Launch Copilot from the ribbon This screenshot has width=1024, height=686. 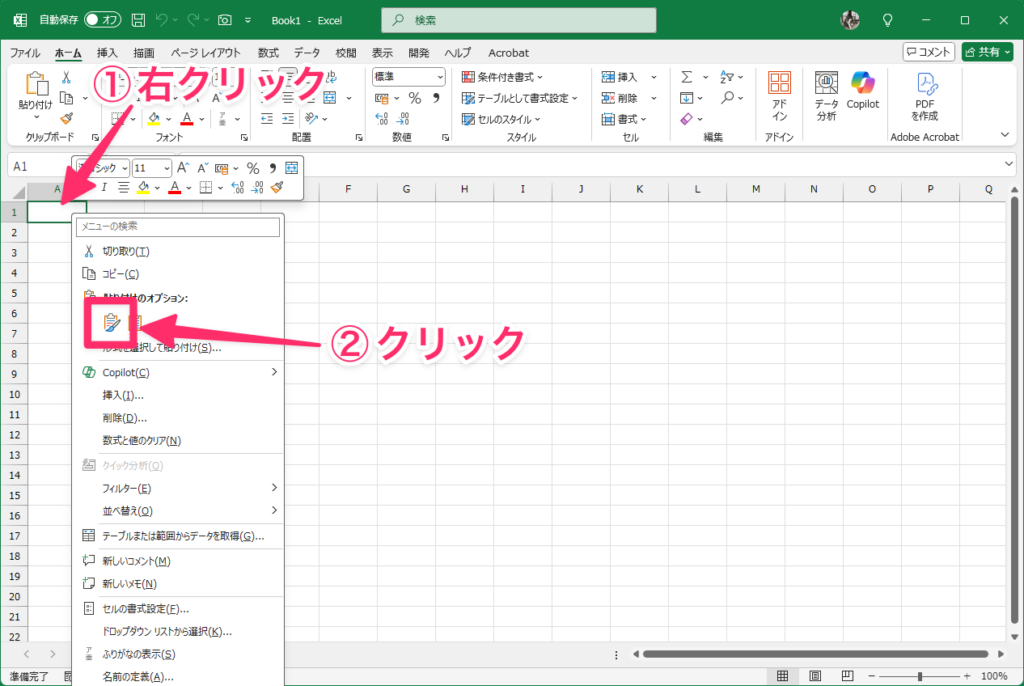(x=863, y=90)
